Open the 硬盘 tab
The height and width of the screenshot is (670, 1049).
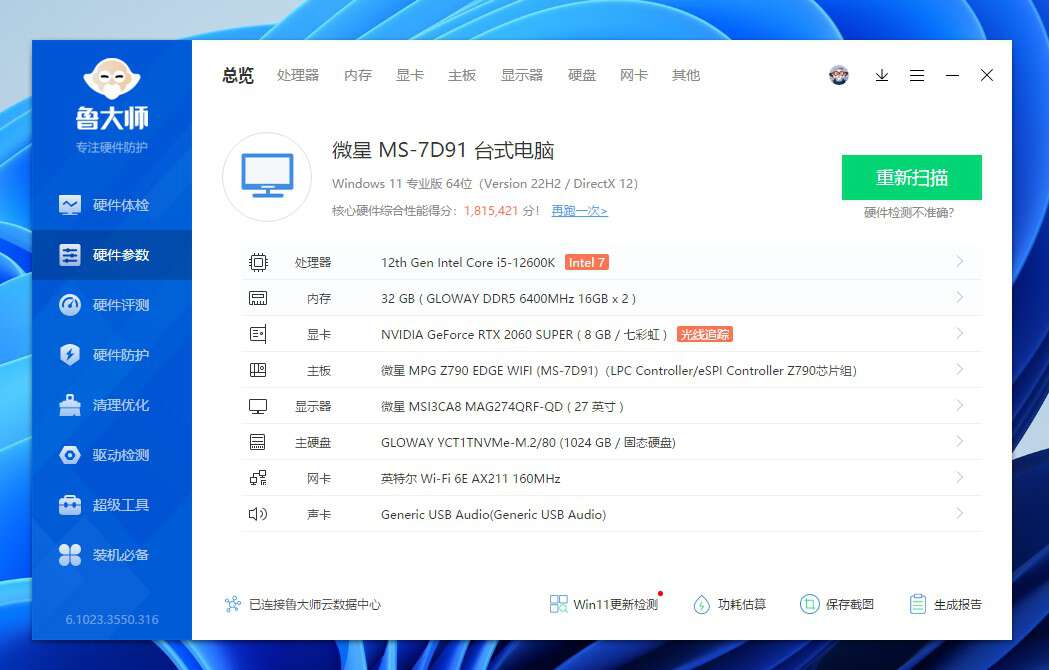[582, 75]
